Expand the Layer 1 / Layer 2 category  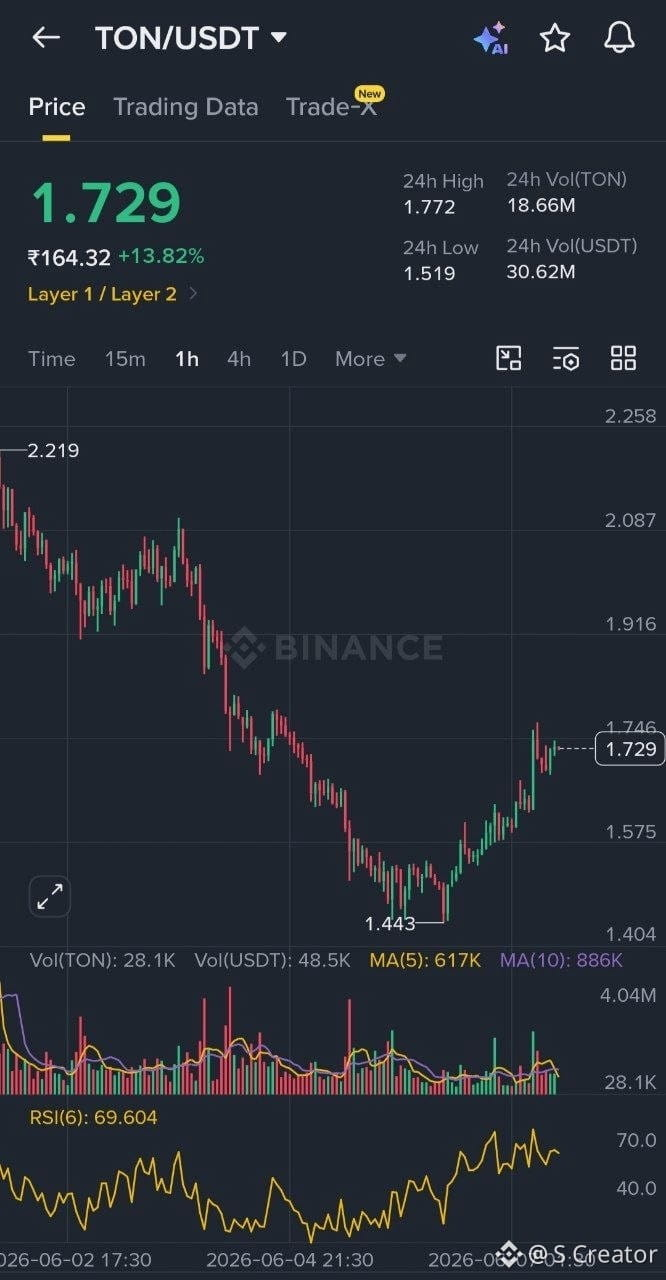[x=113, y=294]
